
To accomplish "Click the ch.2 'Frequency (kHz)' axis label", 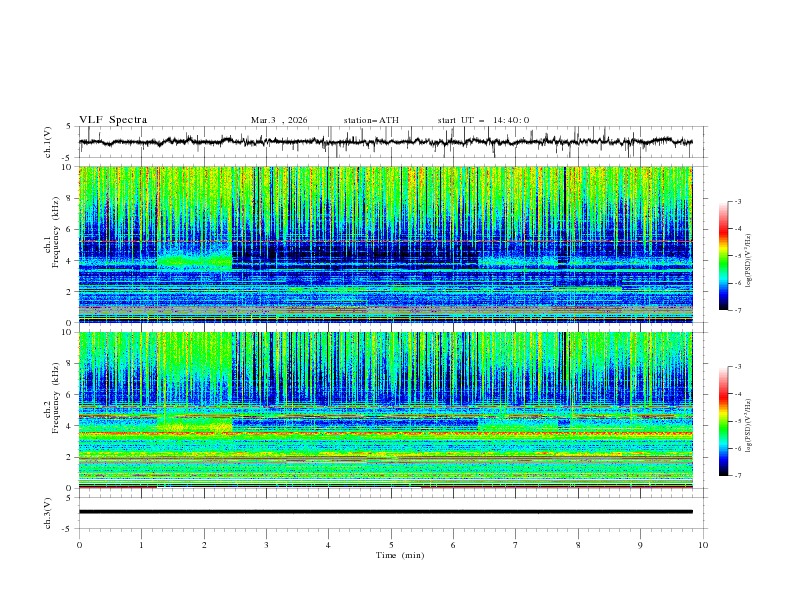I will (56, 398).
